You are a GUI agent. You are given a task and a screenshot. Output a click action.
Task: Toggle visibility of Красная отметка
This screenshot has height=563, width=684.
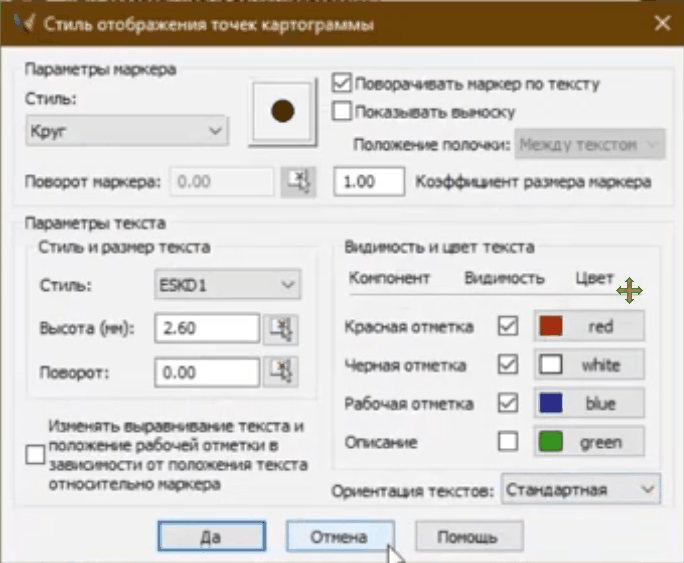pyautogui.click(x=509, y=327)
